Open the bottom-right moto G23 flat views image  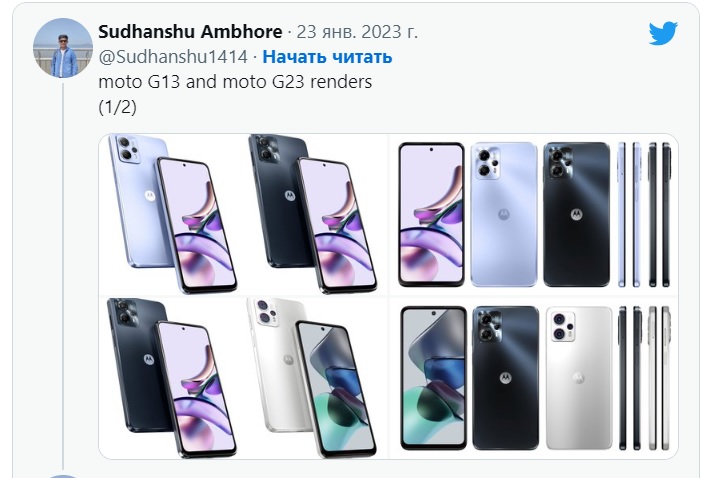[534, 378]
